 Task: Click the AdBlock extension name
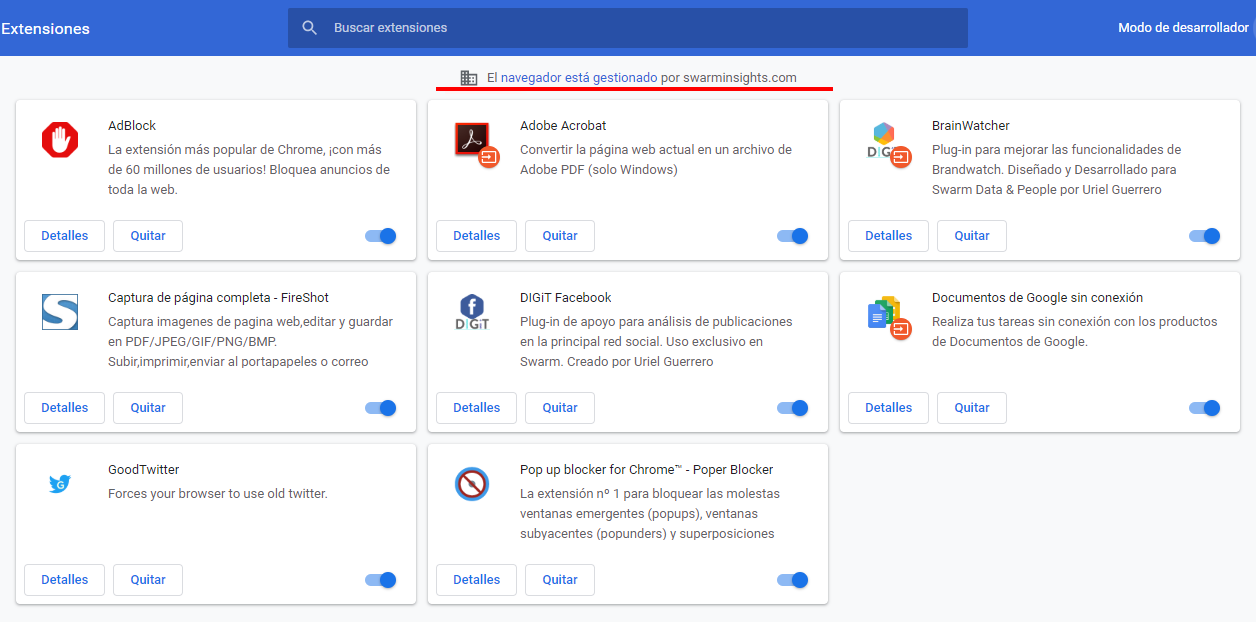tap(132, 126)
